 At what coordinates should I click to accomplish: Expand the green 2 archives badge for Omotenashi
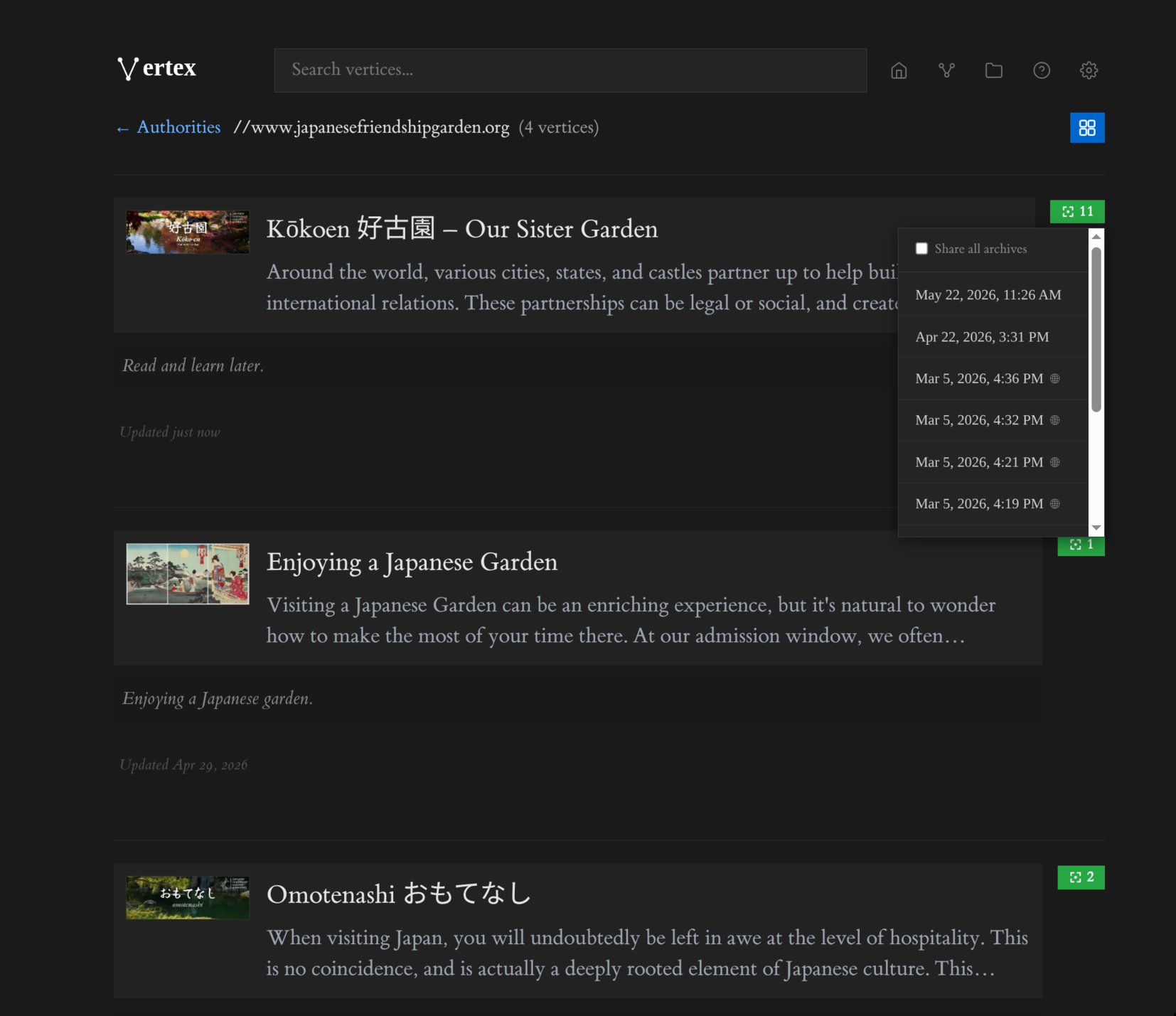point(1081,877)
